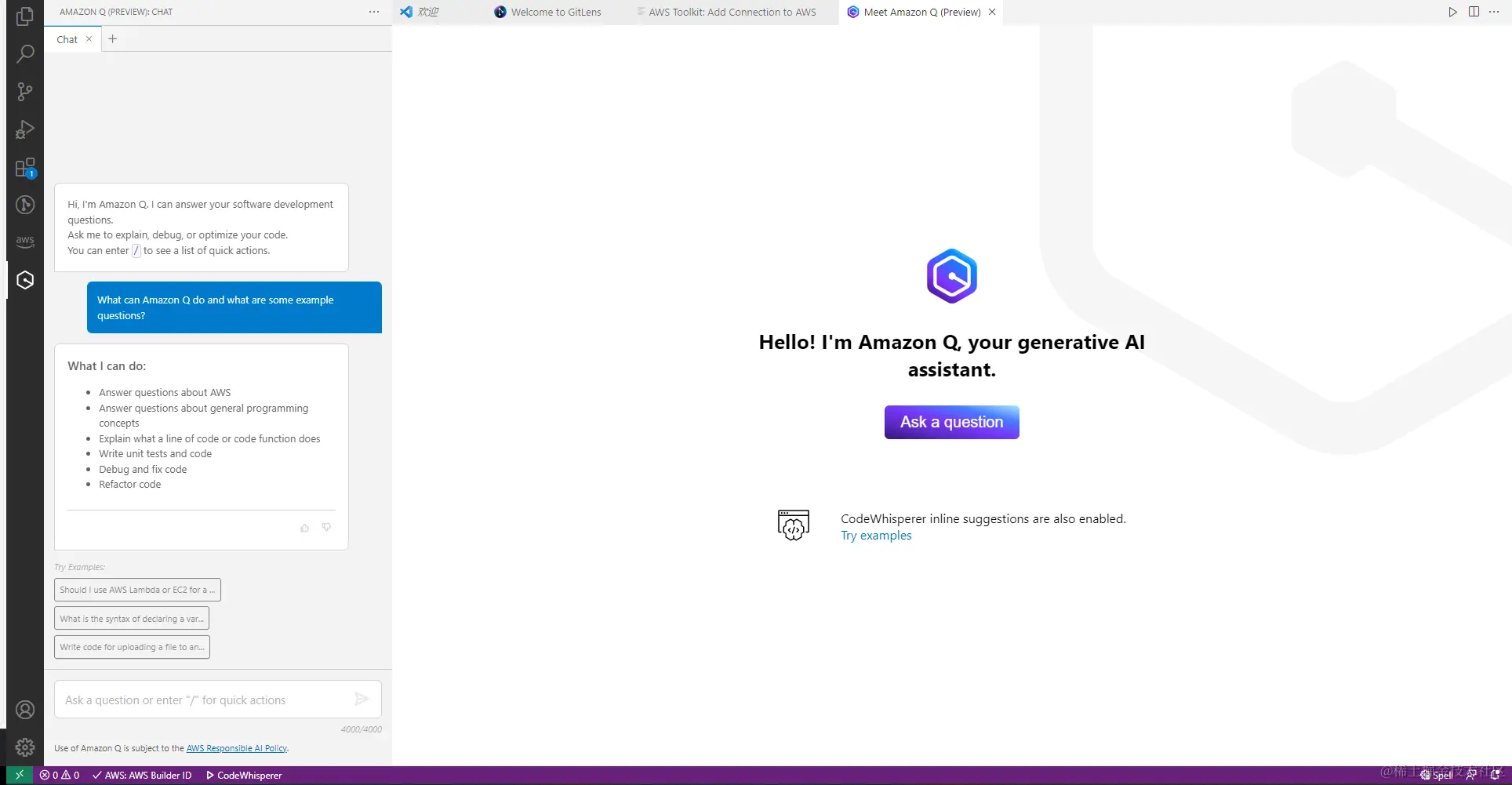Click the CodeWhisperer inline suggestions text

tap(983, 519)
